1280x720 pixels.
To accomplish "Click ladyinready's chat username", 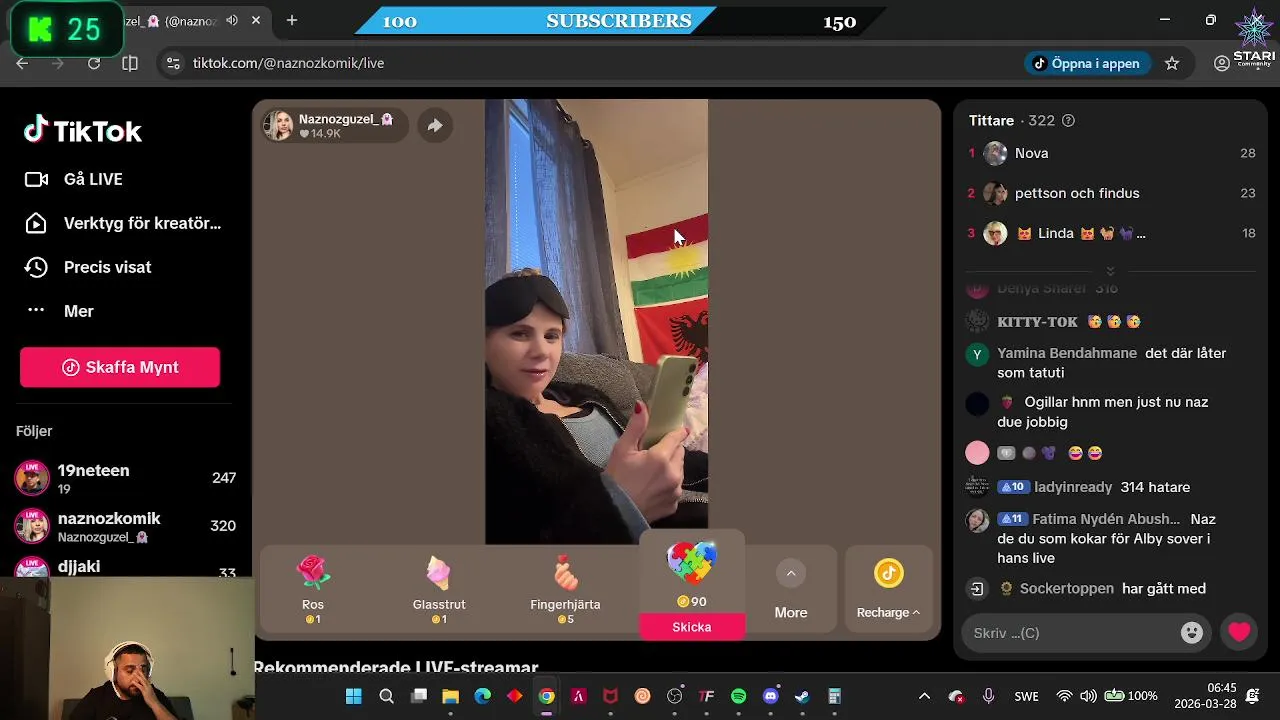I will pos(1073,487).
